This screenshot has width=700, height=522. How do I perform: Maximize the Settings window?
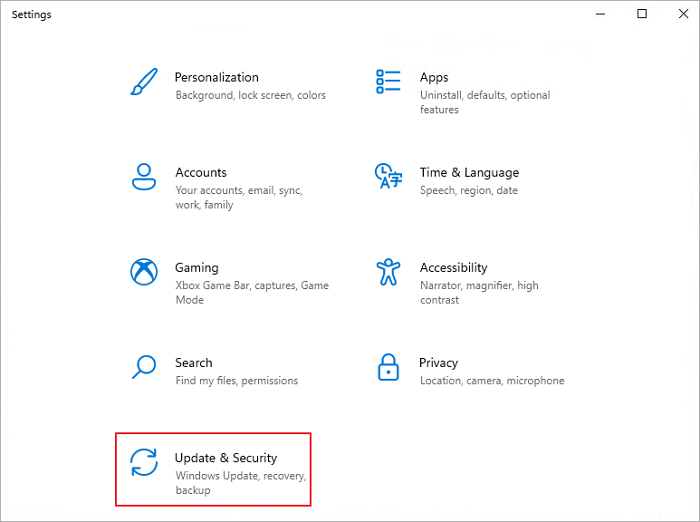pos(642,14)
